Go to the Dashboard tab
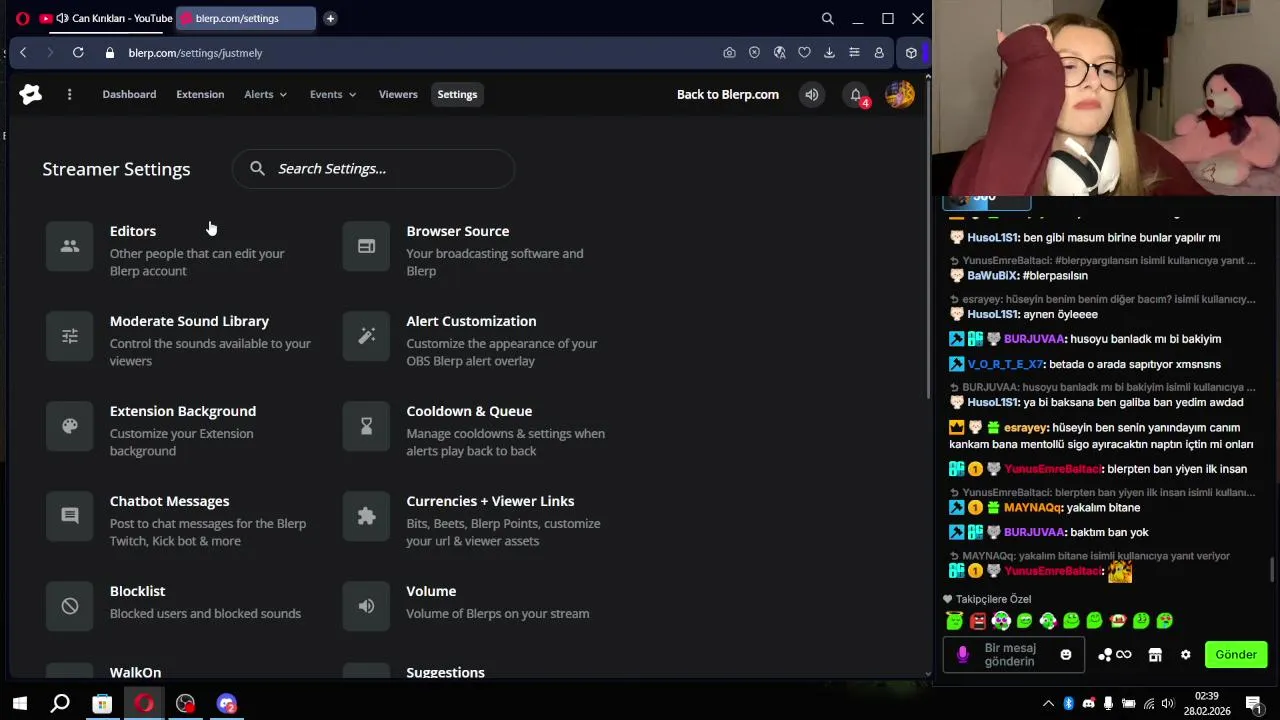 (129, 94)
